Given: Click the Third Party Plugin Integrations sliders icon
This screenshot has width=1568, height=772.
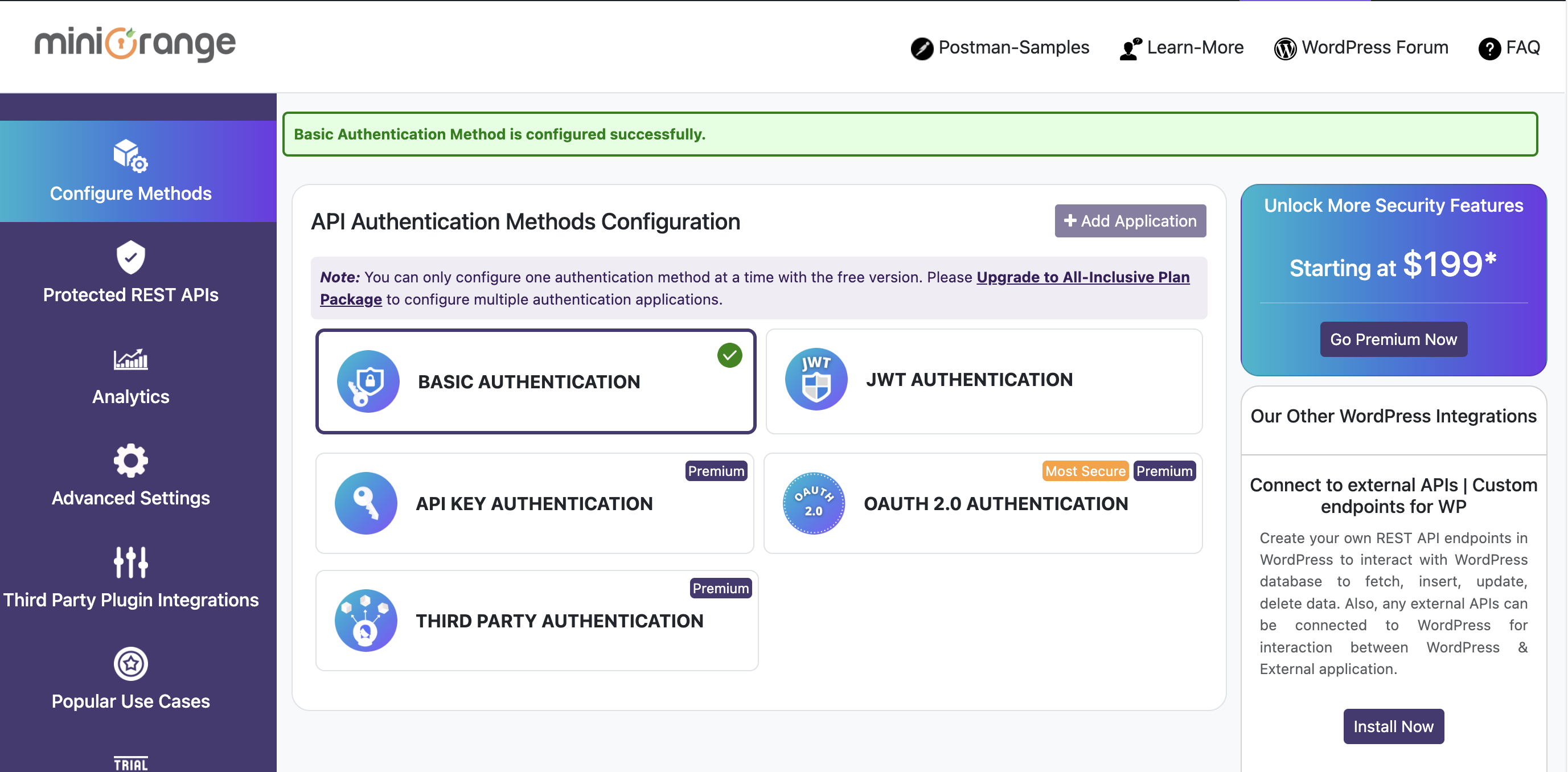Looking at the screenshot, I should tap(130, 562).
